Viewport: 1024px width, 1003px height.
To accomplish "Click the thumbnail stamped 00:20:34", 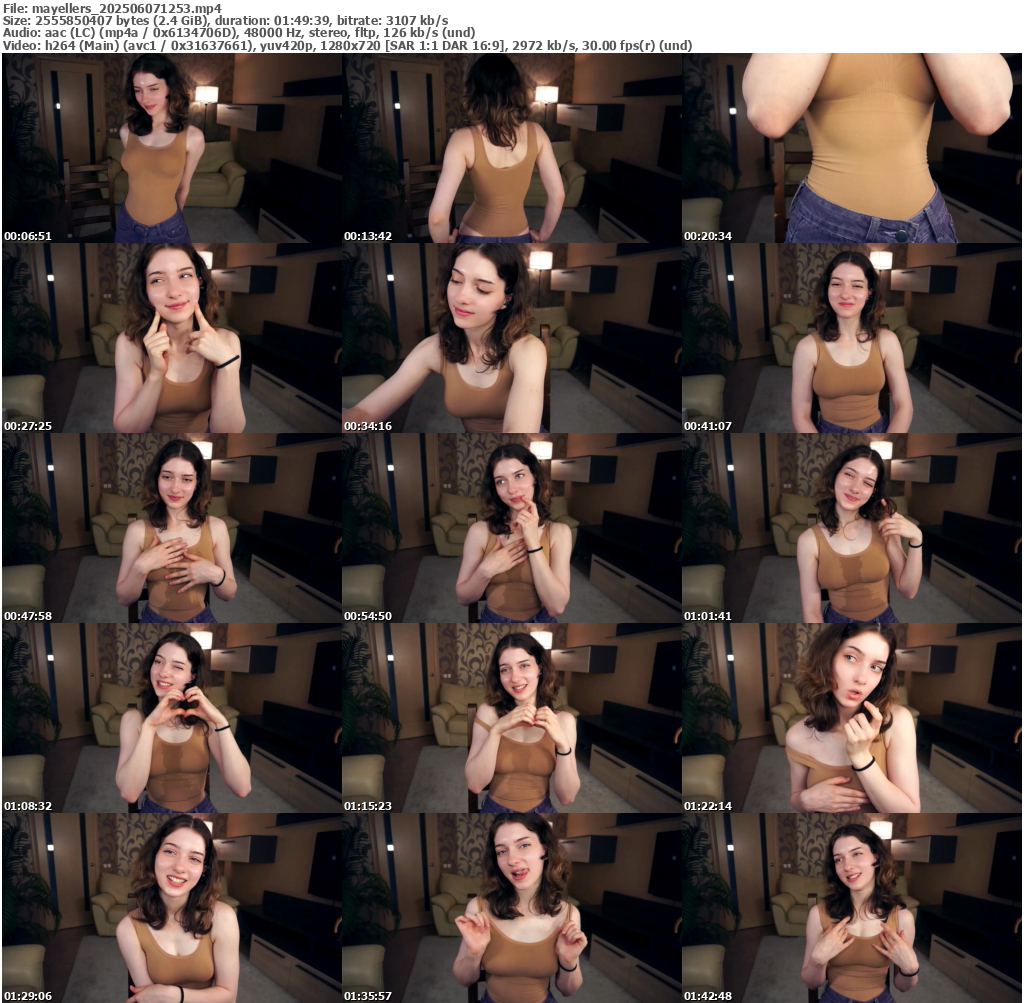I will click(852, 148).
